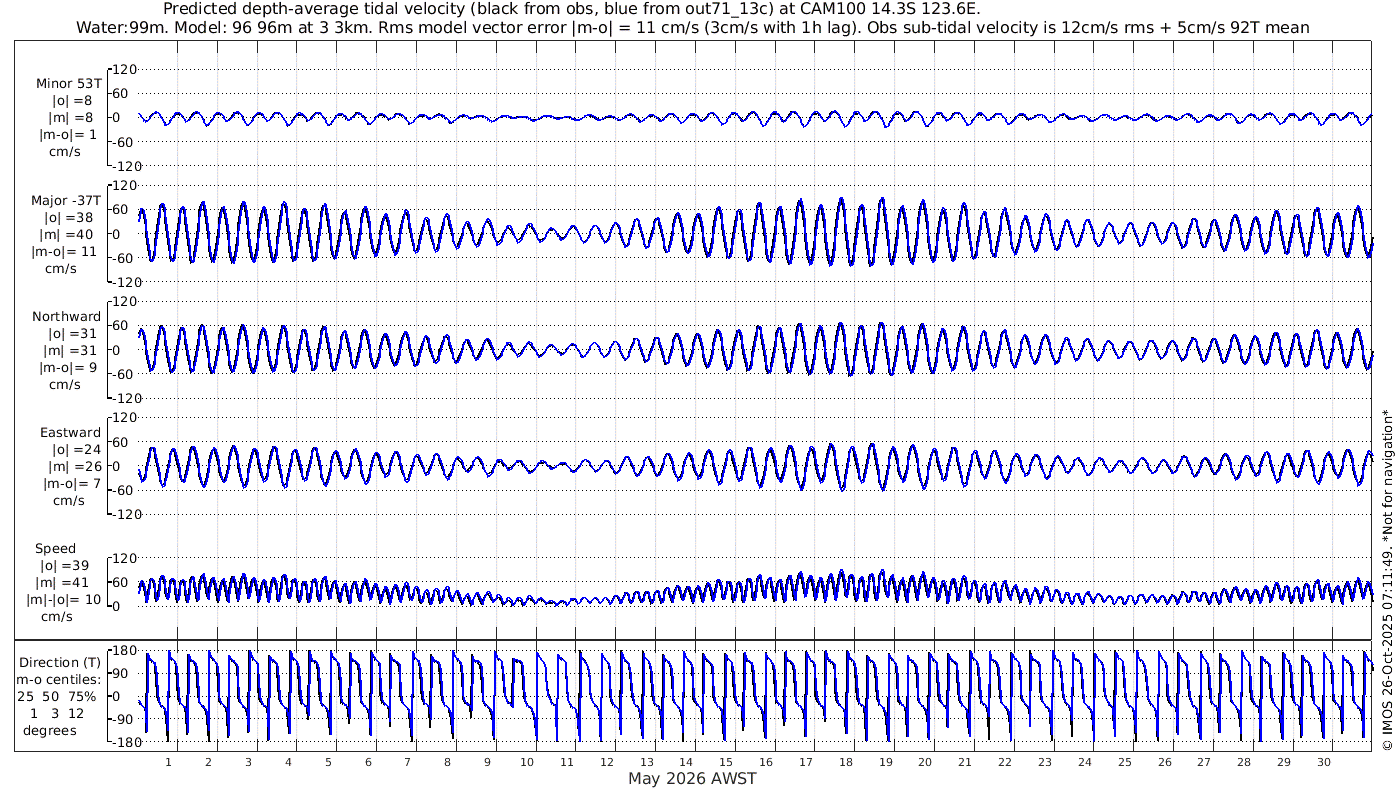Click the 'Major -37T' panel label
Image resolution: width=1400 pixels, height=800 pixels.
click(65, 201)
